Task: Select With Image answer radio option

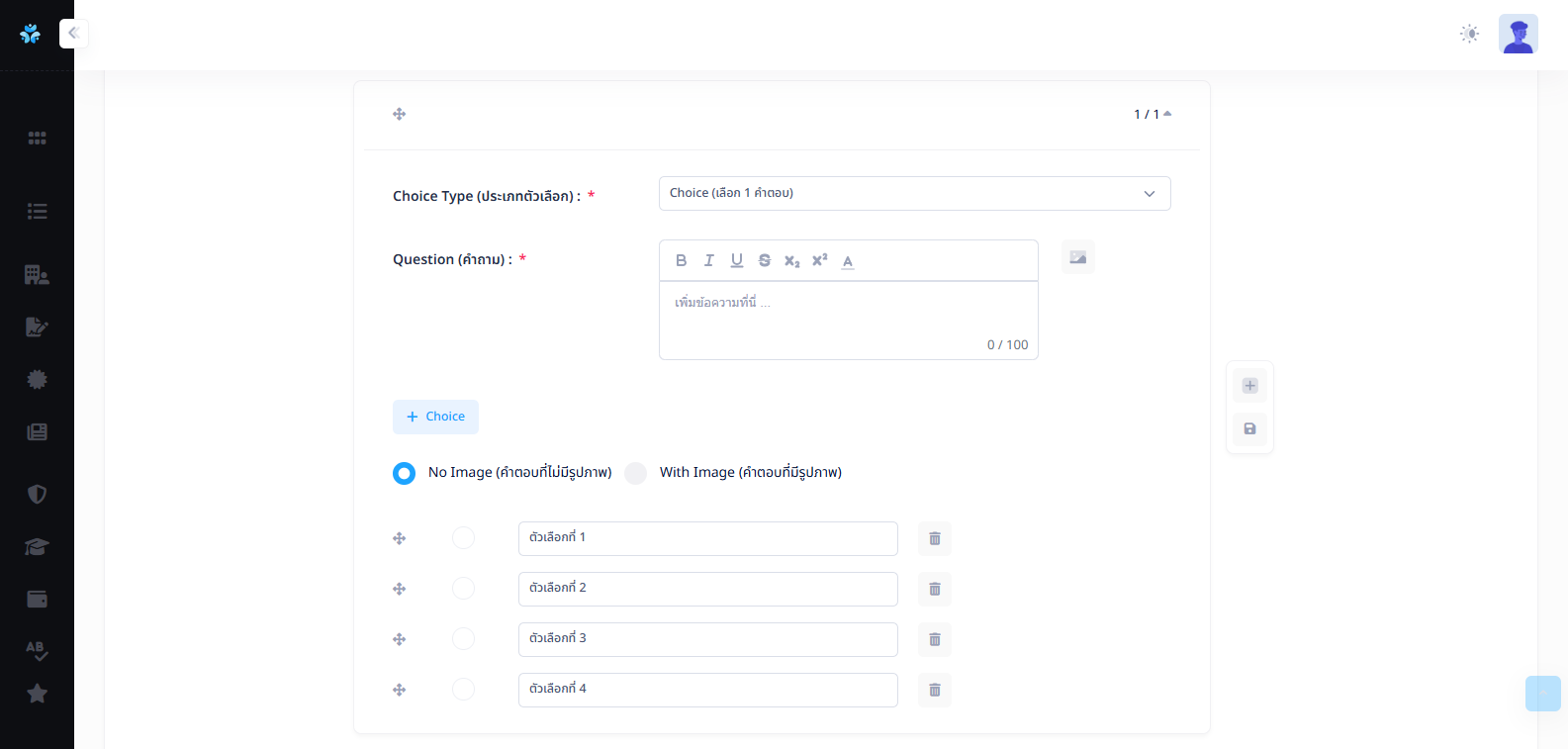Action: pyautogui.click(x=636, y=473)
